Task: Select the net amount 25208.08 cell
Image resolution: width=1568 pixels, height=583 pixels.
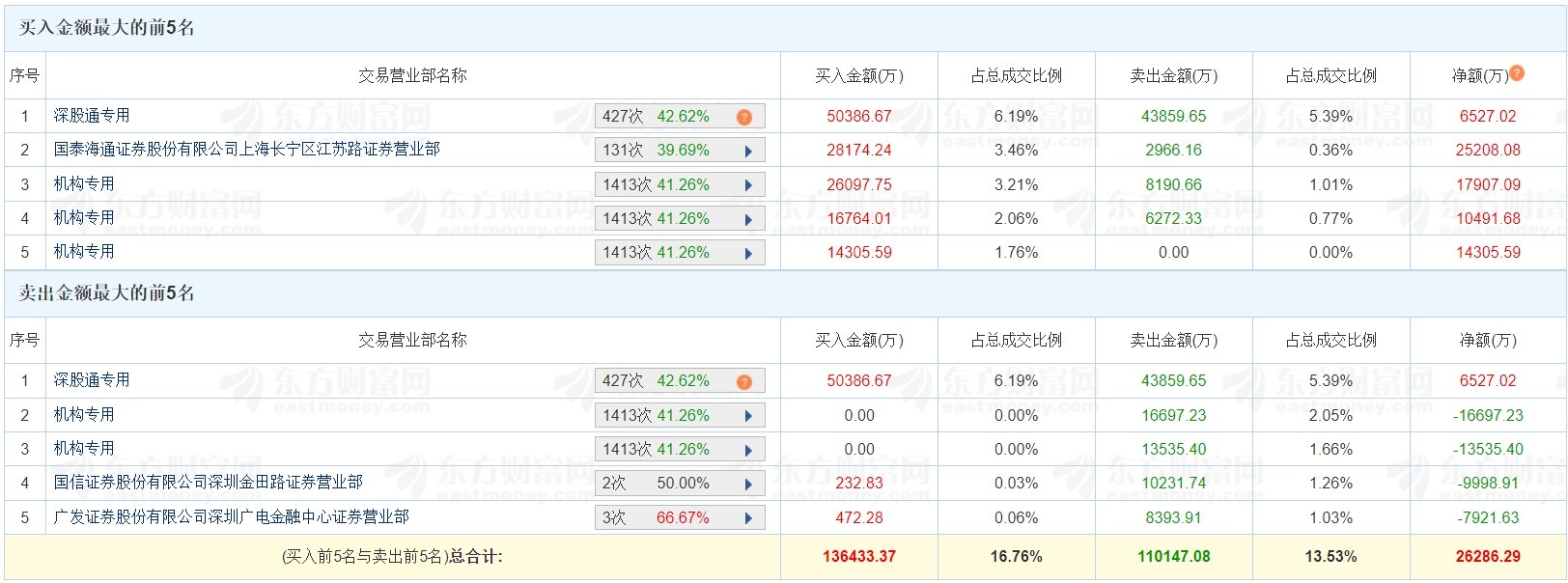Action: (1488, 150)
